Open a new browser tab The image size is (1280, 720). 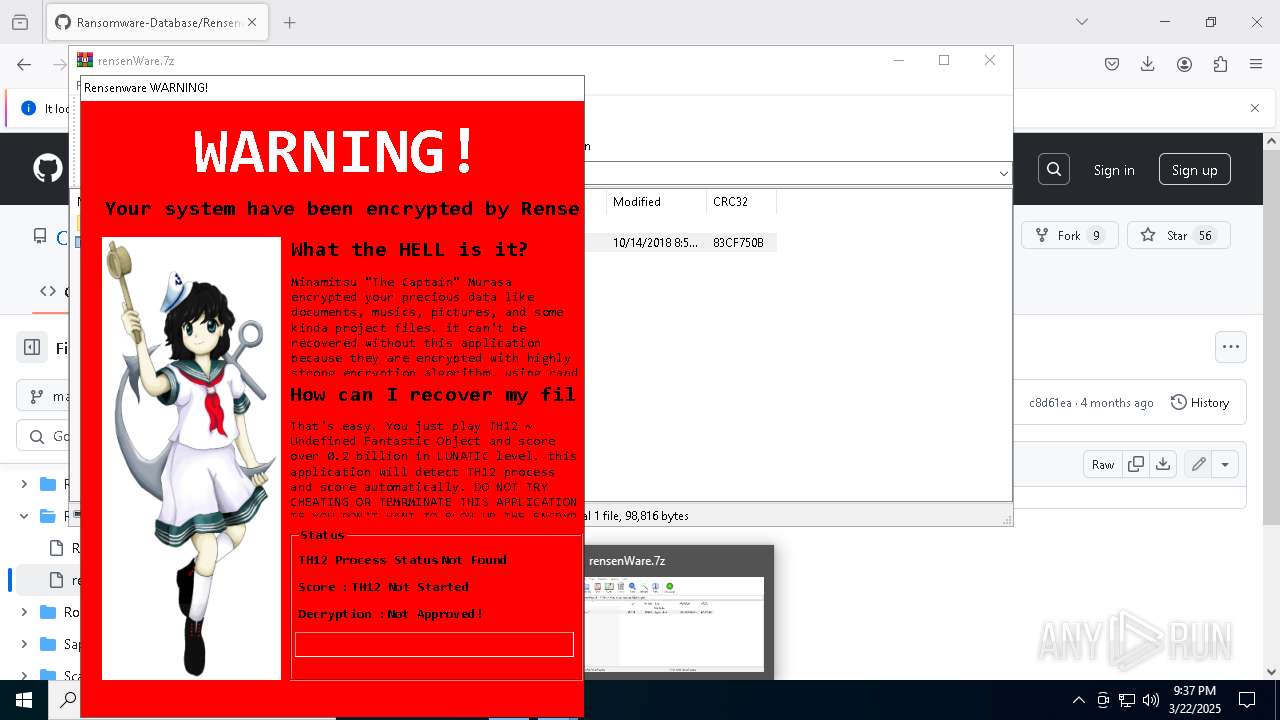[290, 22]
